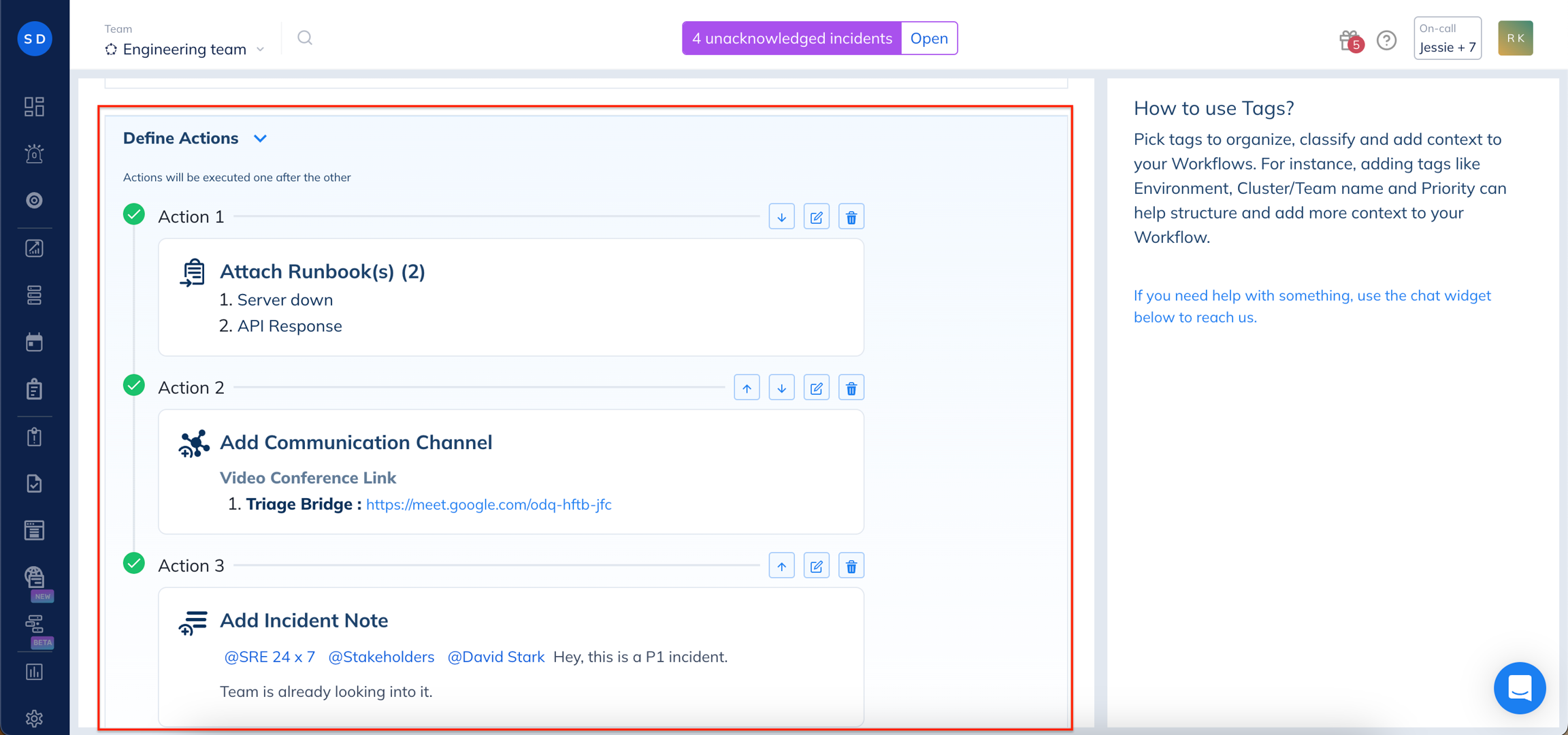Open the chat widget bubble
Image resolution: width=1568 pixels, height=735 pixels.
point(1519,687)
